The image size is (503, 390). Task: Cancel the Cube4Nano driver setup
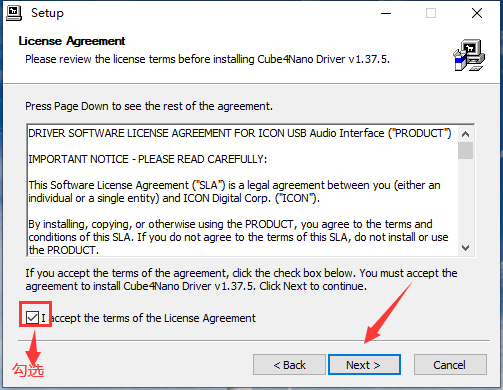[x=450, y=365]
